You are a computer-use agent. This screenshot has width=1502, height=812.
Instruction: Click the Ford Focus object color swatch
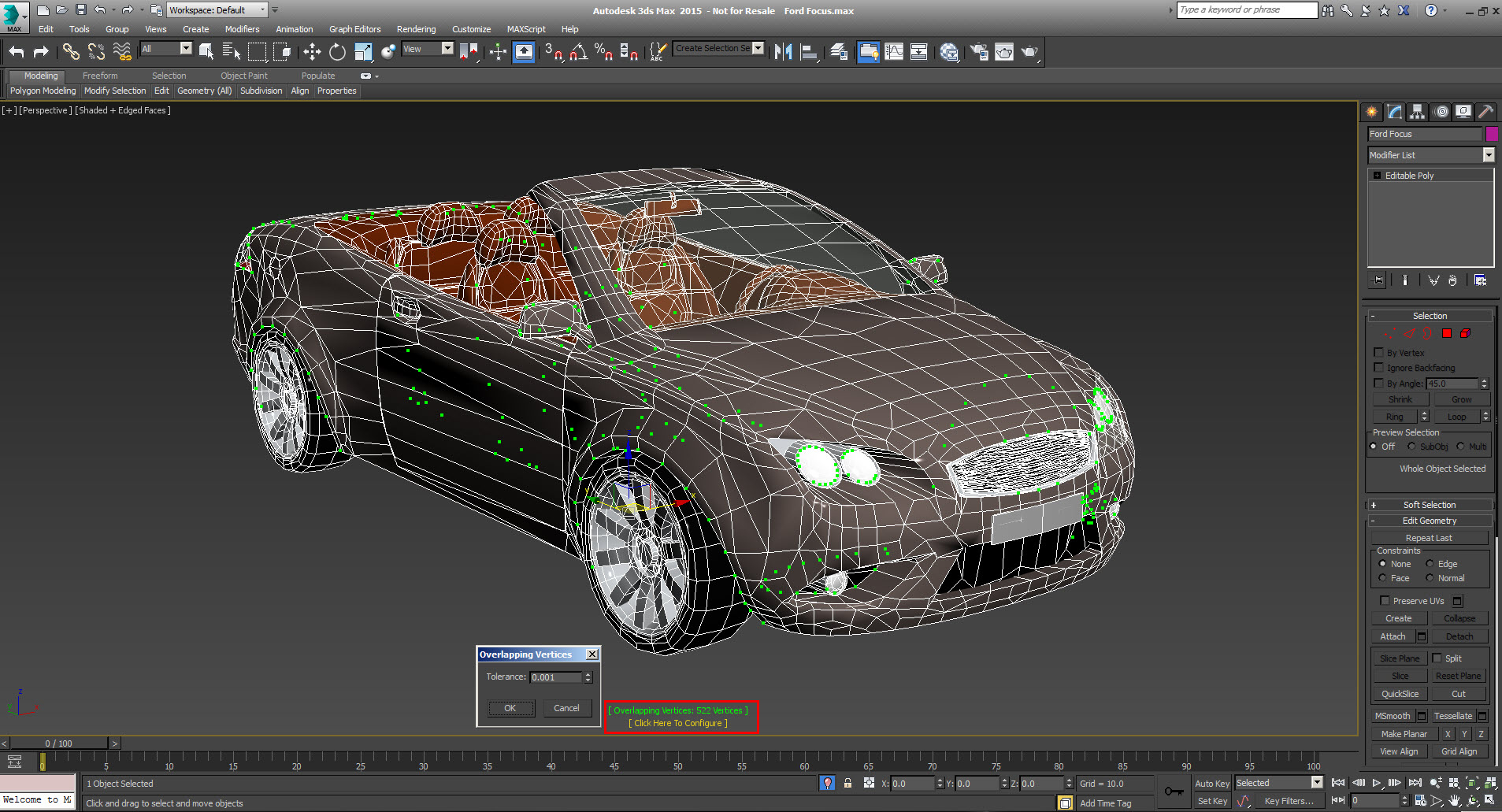point(1492,134)
